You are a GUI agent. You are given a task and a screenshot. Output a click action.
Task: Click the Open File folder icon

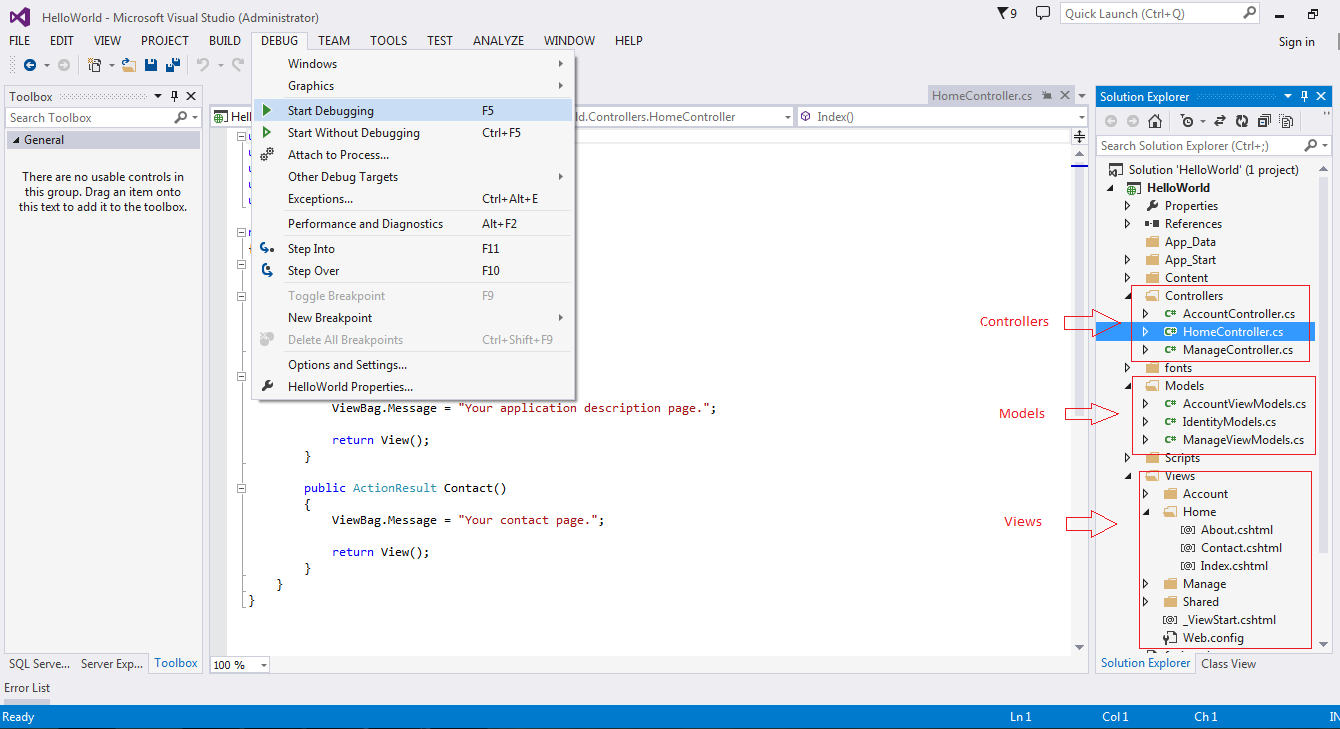pyautogui.click(x=129, y=65)
